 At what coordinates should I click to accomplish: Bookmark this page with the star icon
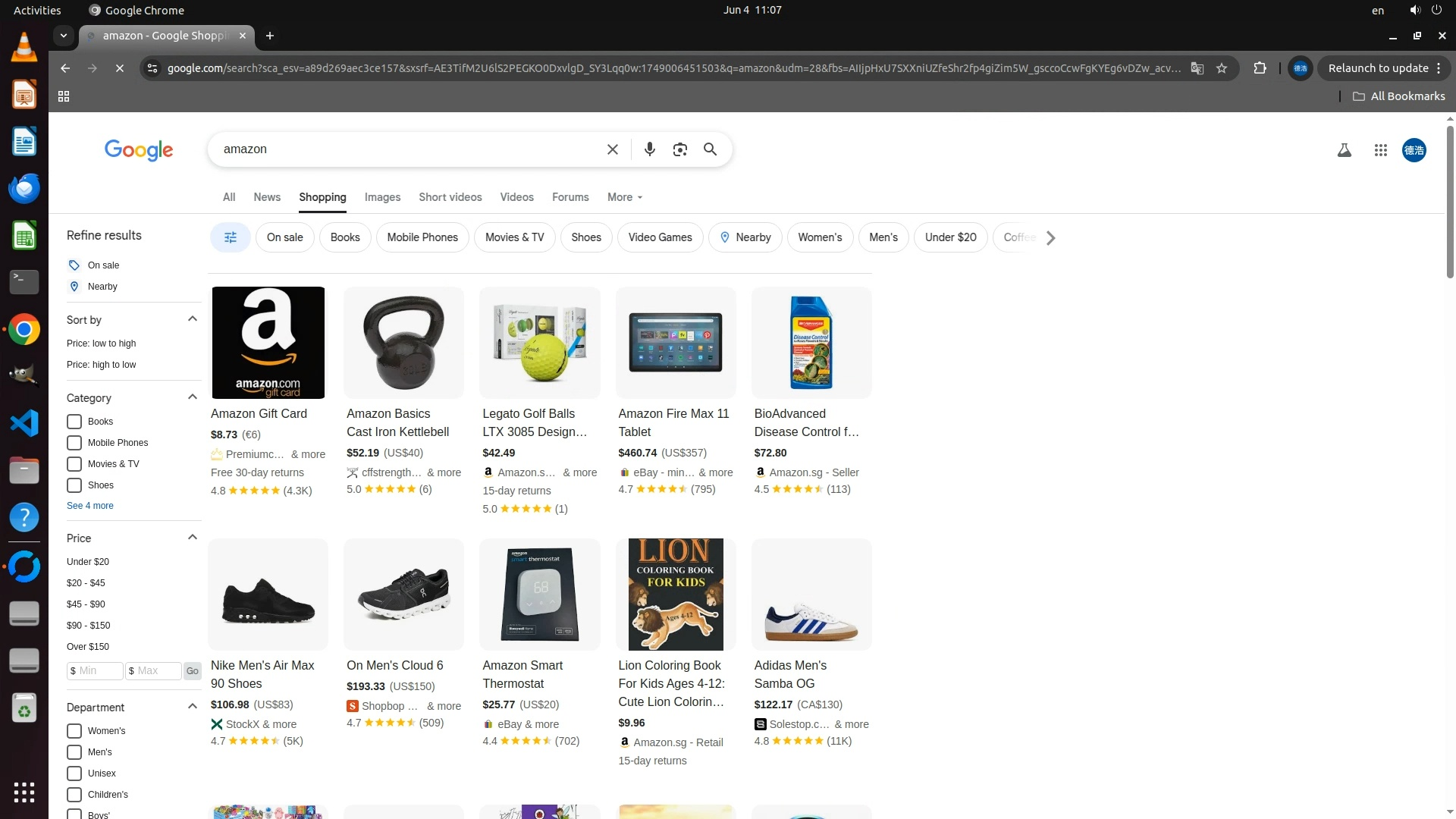(1222, 68)
